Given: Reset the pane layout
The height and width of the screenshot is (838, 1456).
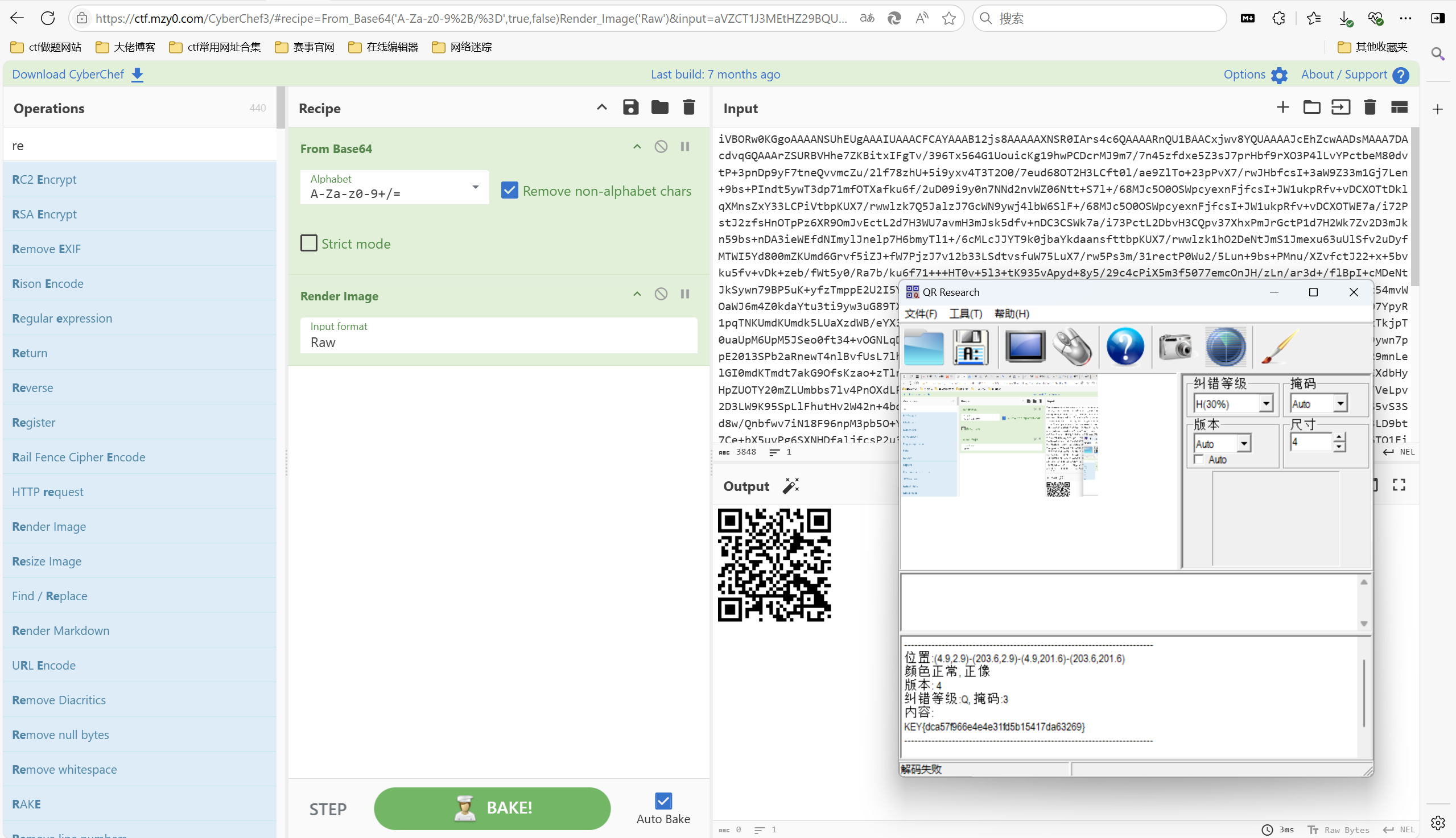Looking at the screenshot, I should point(1399,108).
